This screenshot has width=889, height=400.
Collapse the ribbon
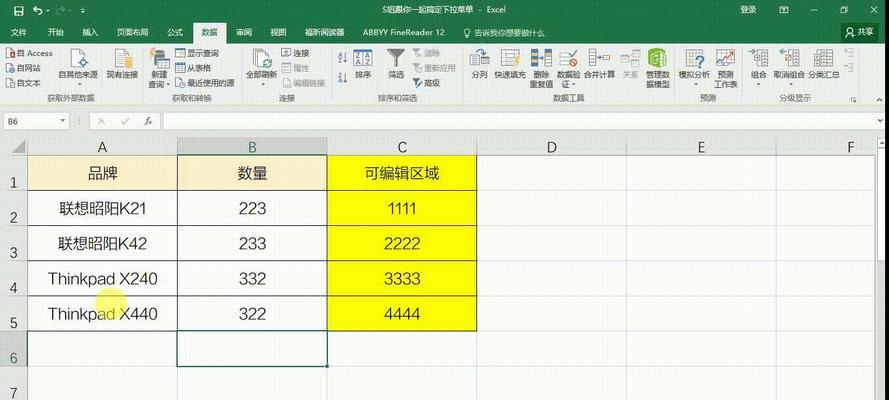click(x=880, y=100)
